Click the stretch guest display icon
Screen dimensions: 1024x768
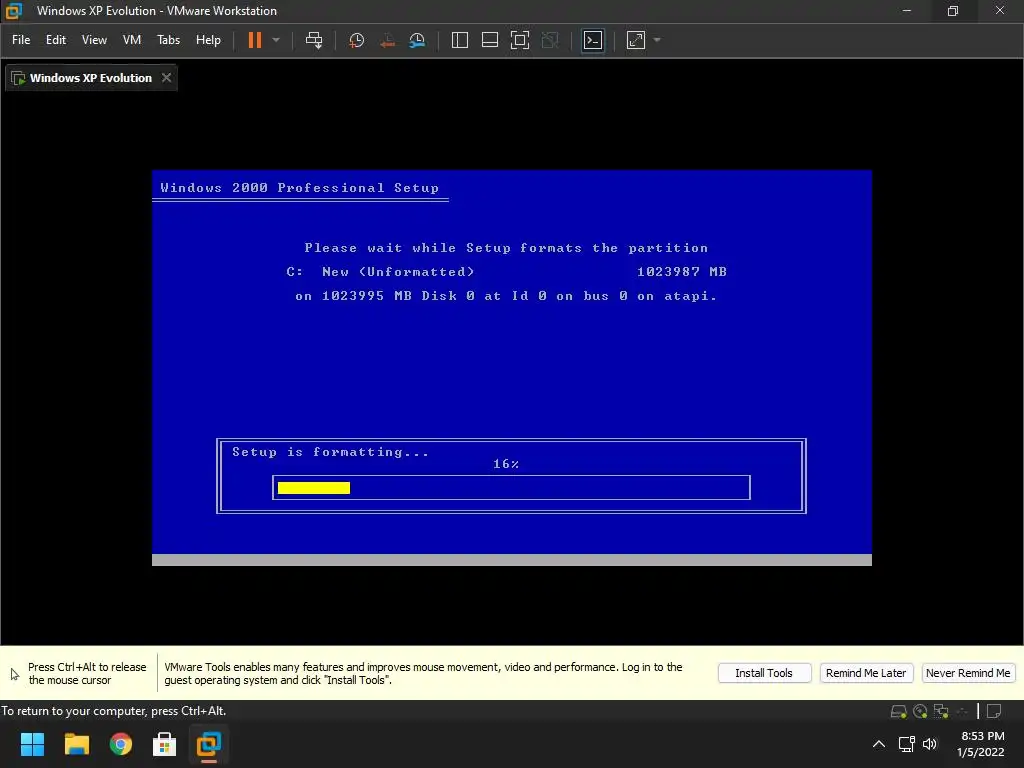click(x=636, y=40)
